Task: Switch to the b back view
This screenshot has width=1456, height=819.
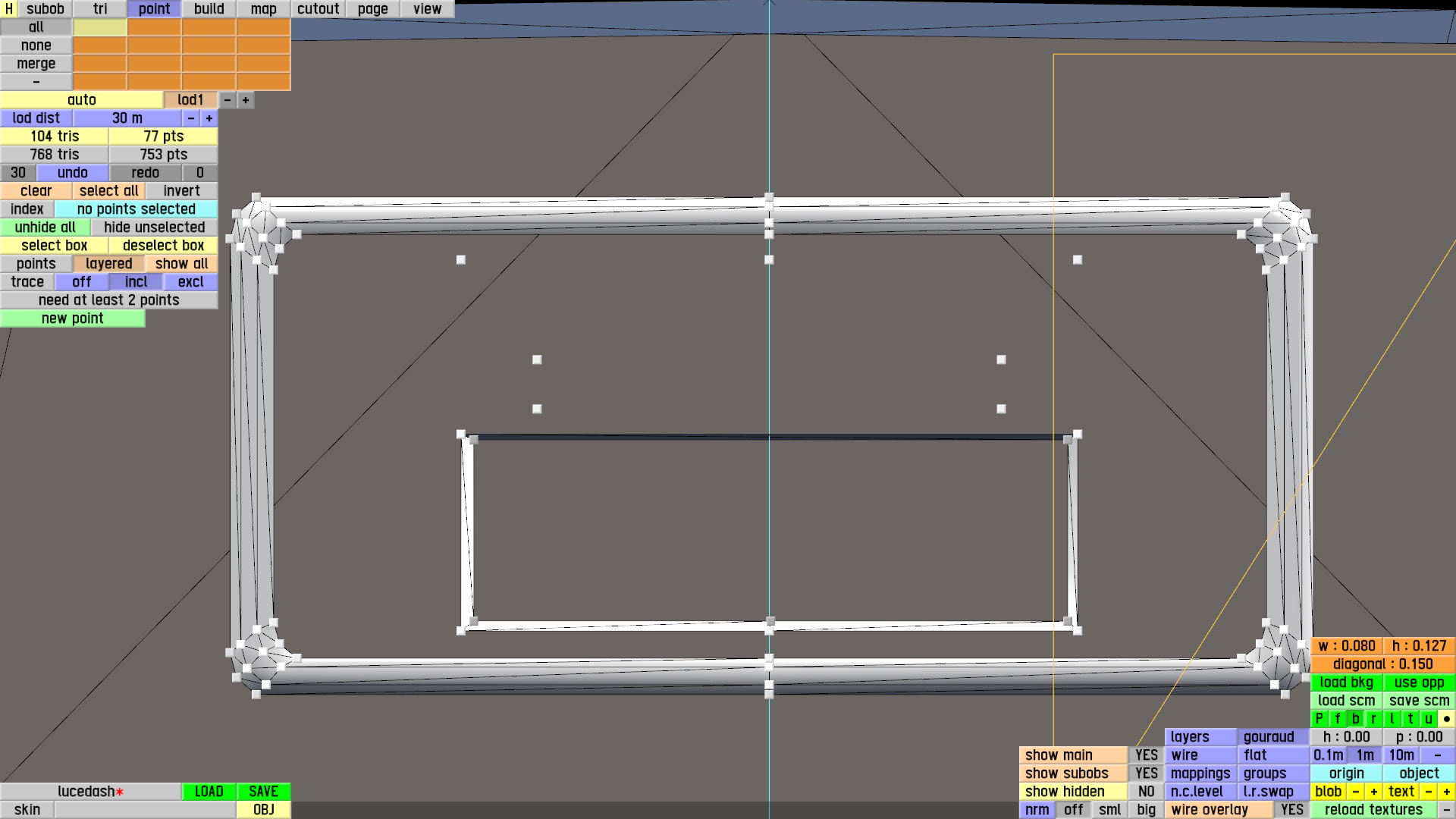Action: (x=1355, y=718)
